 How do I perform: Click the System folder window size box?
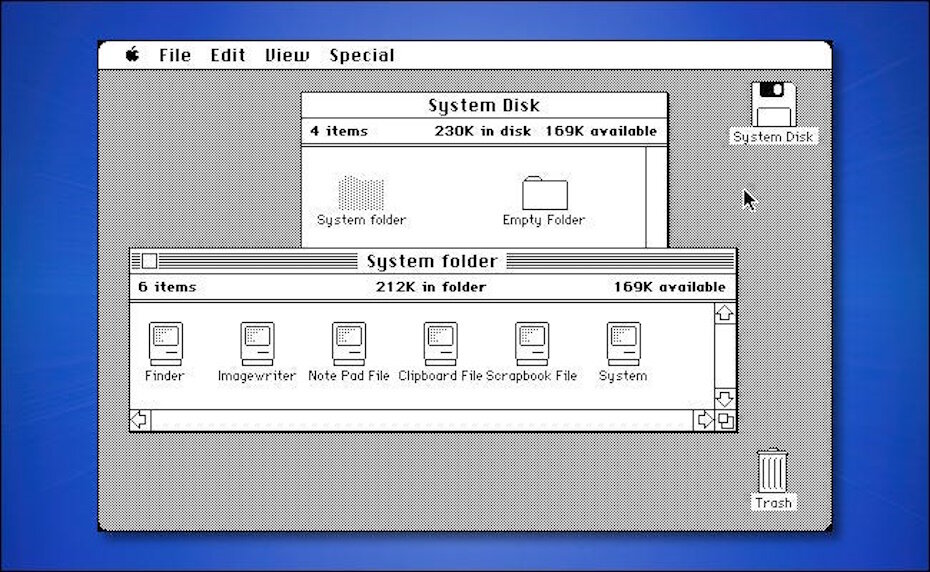[725, 421]
